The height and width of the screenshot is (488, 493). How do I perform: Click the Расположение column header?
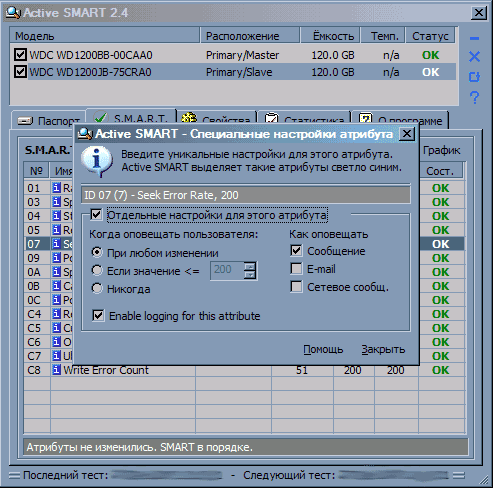pos(250,36)
